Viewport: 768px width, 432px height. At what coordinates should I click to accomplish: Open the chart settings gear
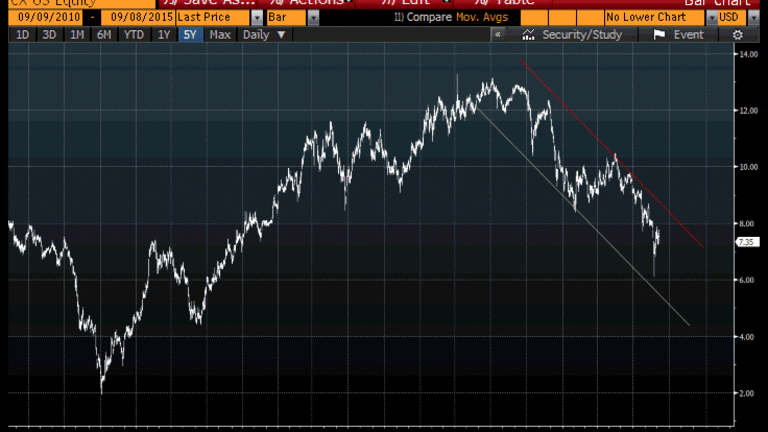coord(737,35)
